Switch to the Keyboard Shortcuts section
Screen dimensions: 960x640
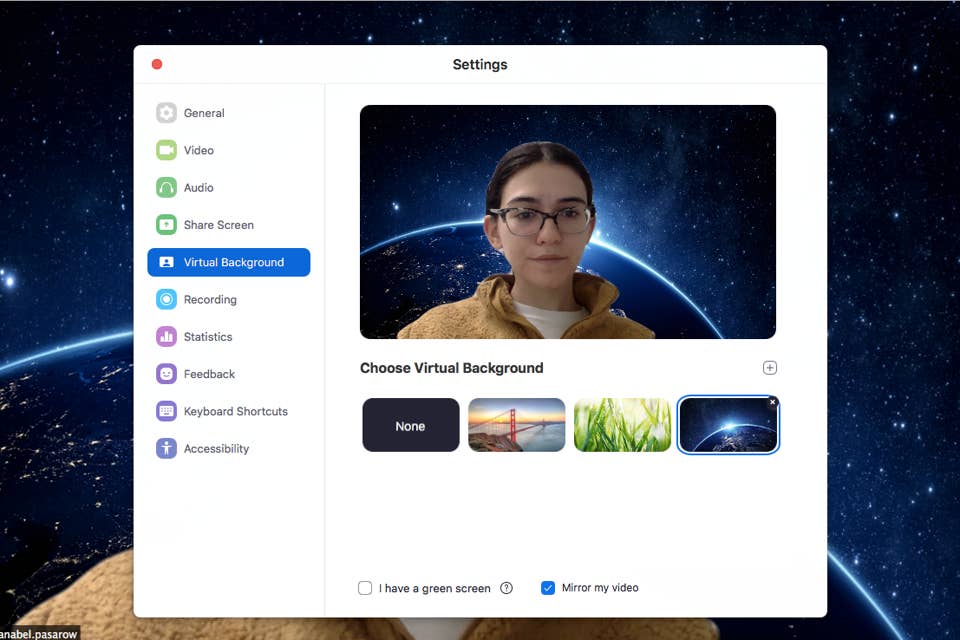235,412
